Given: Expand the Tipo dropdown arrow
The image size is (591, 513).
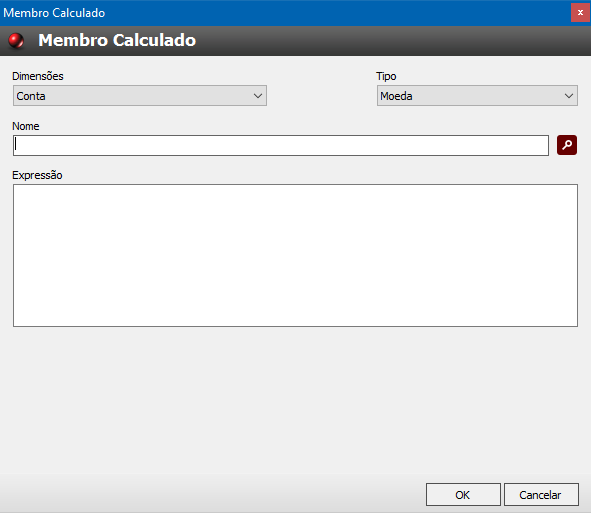Looking at the screenshot, I should click(569, 96).
